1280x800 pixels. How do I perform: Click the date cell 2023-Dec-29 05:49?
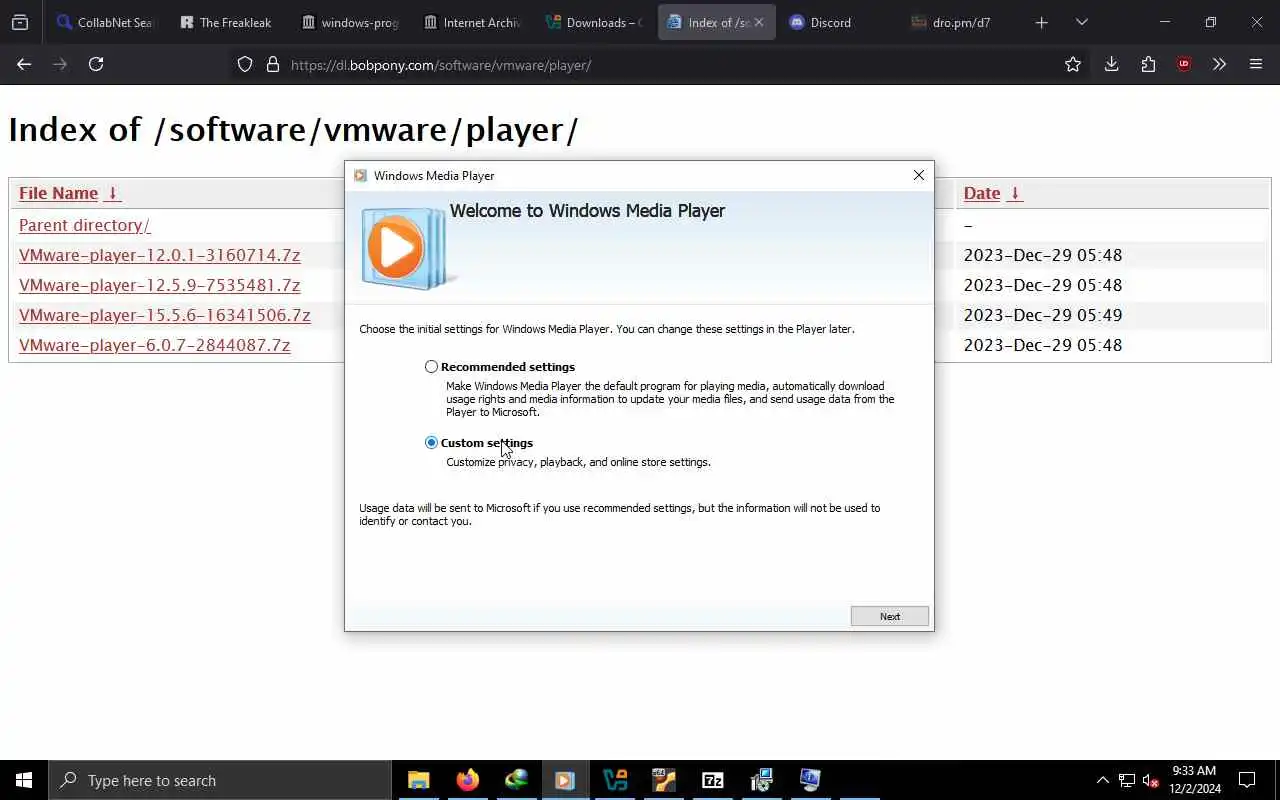[1042, 315]
